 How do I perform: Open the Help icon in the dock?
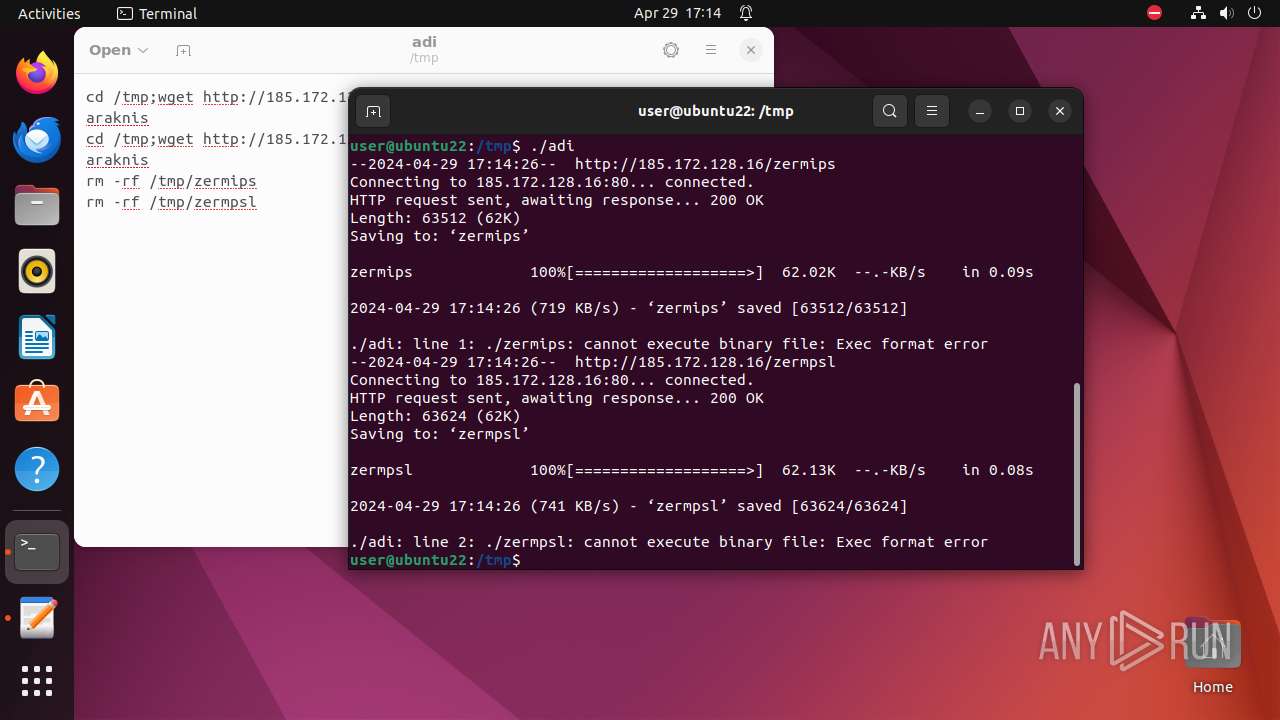click(37, 469)
